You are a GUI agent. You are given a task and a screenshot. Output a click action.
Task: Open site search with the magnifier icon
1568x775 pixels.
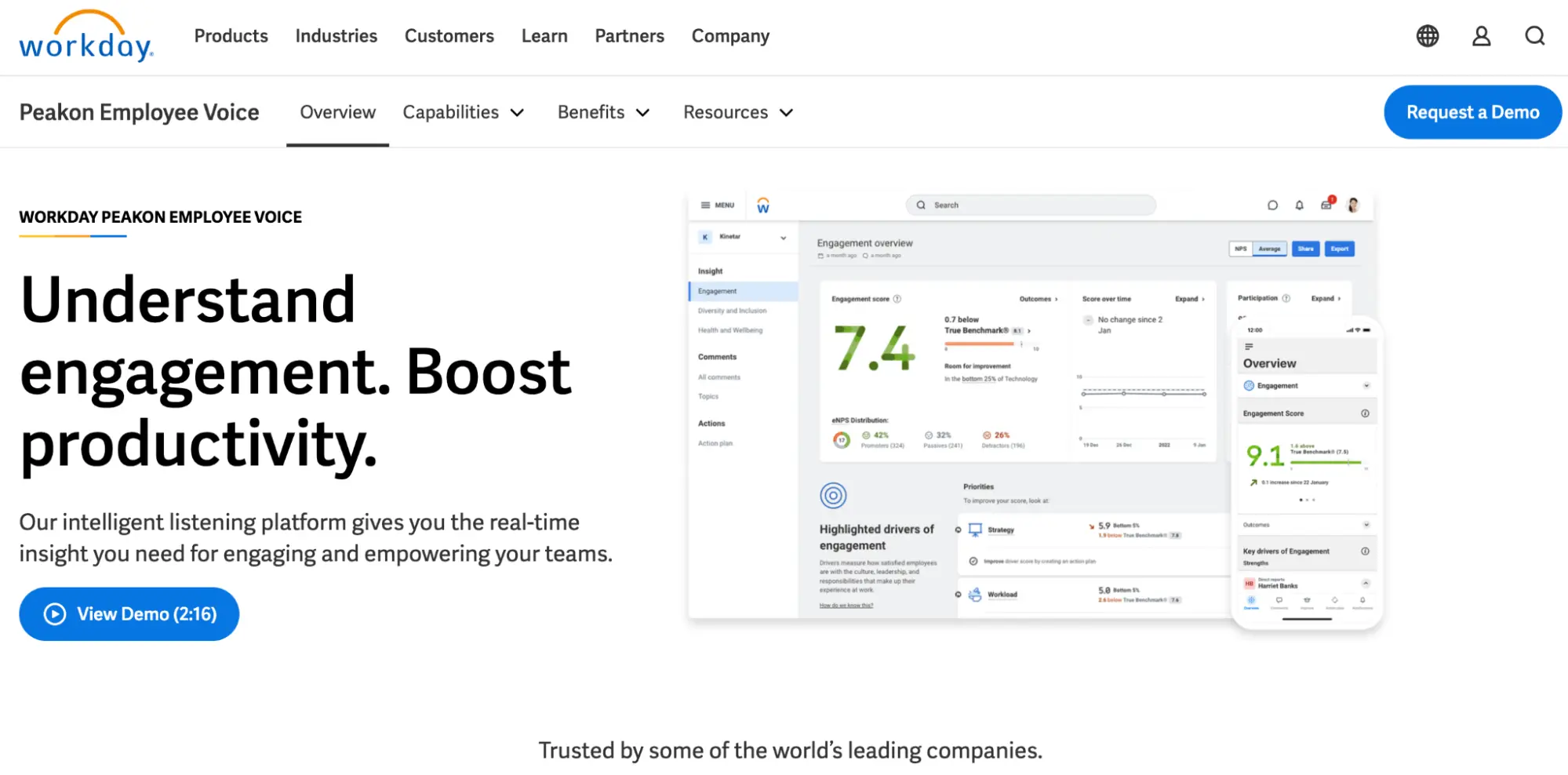(x=1533, y=36)
